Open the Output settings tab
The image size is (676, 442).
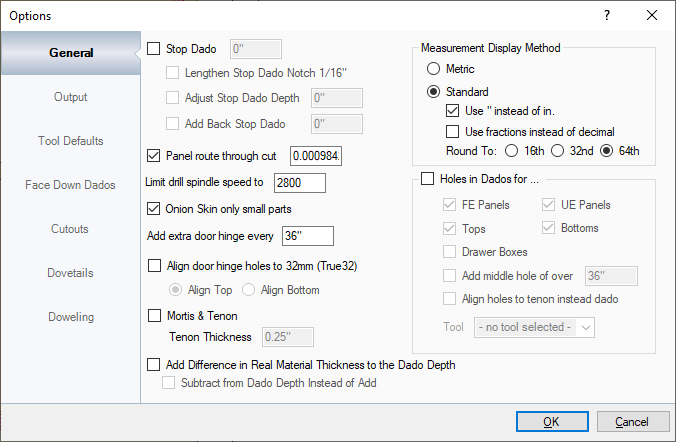[70, 97]
